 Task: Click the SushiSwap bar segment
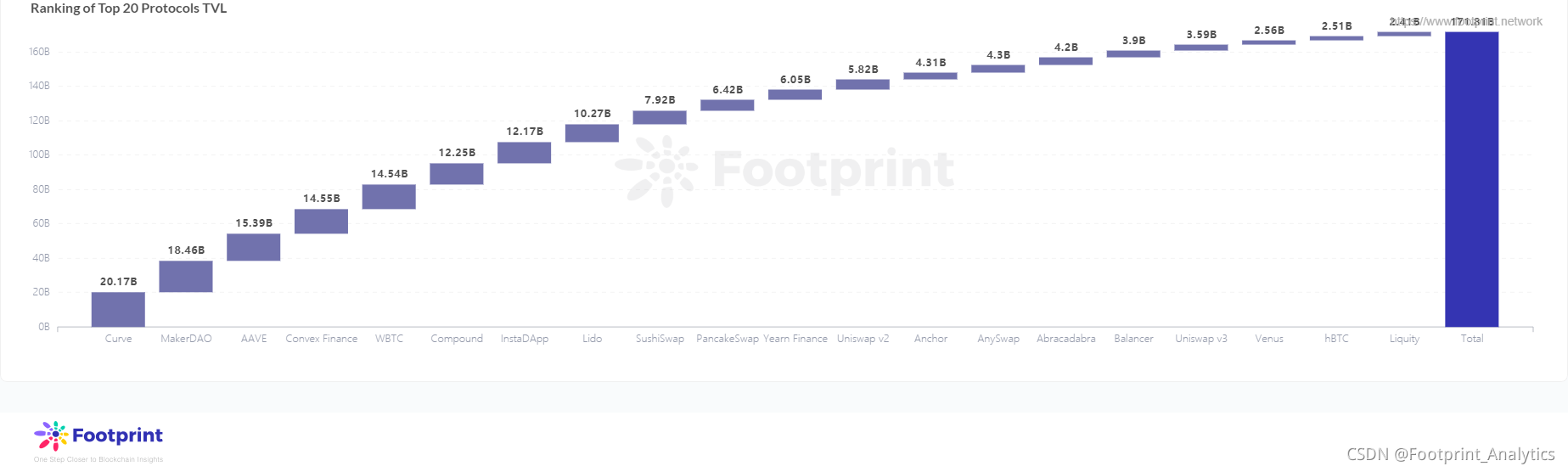click(x=660, y=118)
